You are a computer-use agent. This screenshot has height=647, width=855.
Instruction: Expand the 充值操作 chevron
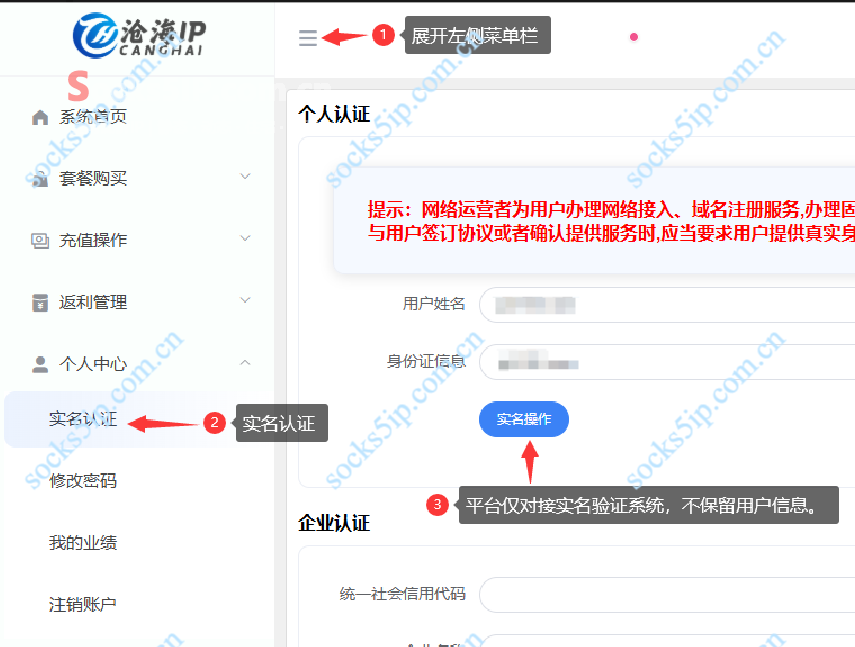(x=245, y=238)
